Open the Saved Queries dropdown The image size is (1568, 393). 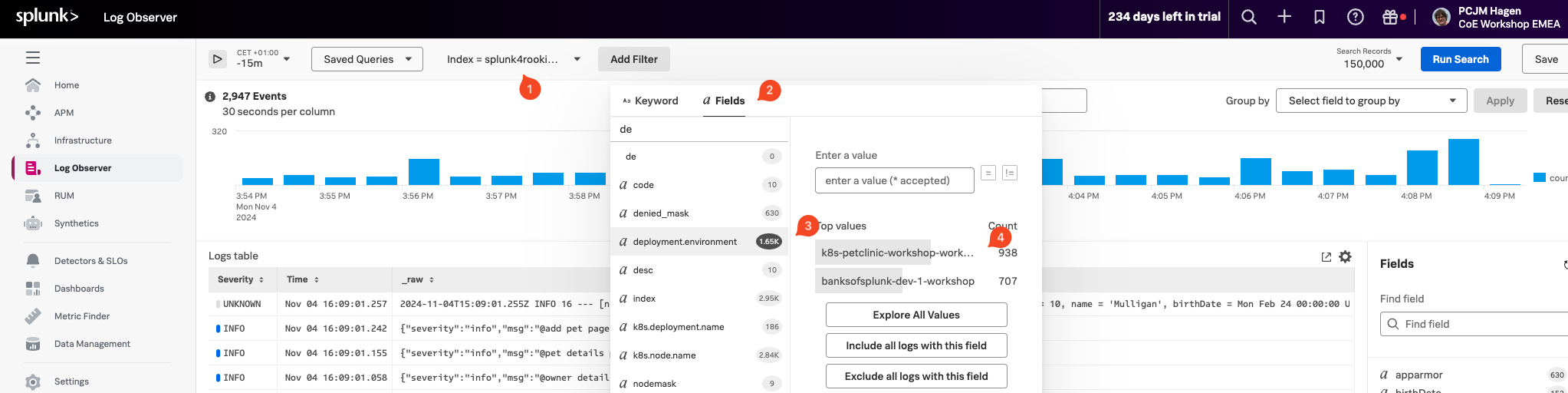(367, 59)
